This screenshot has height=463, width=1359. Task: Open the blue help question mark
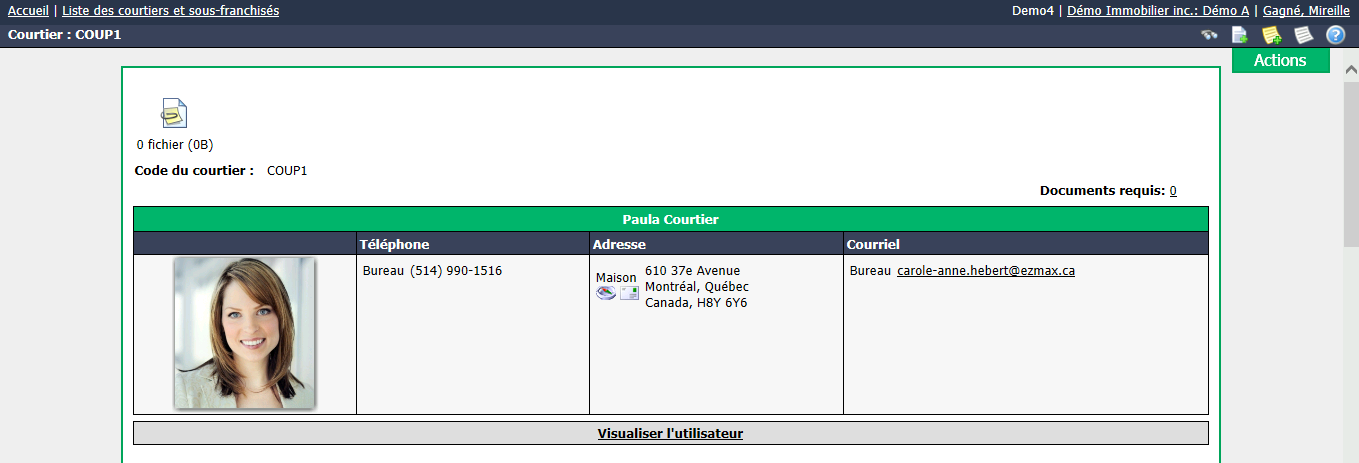click(x=1336, y=35)
